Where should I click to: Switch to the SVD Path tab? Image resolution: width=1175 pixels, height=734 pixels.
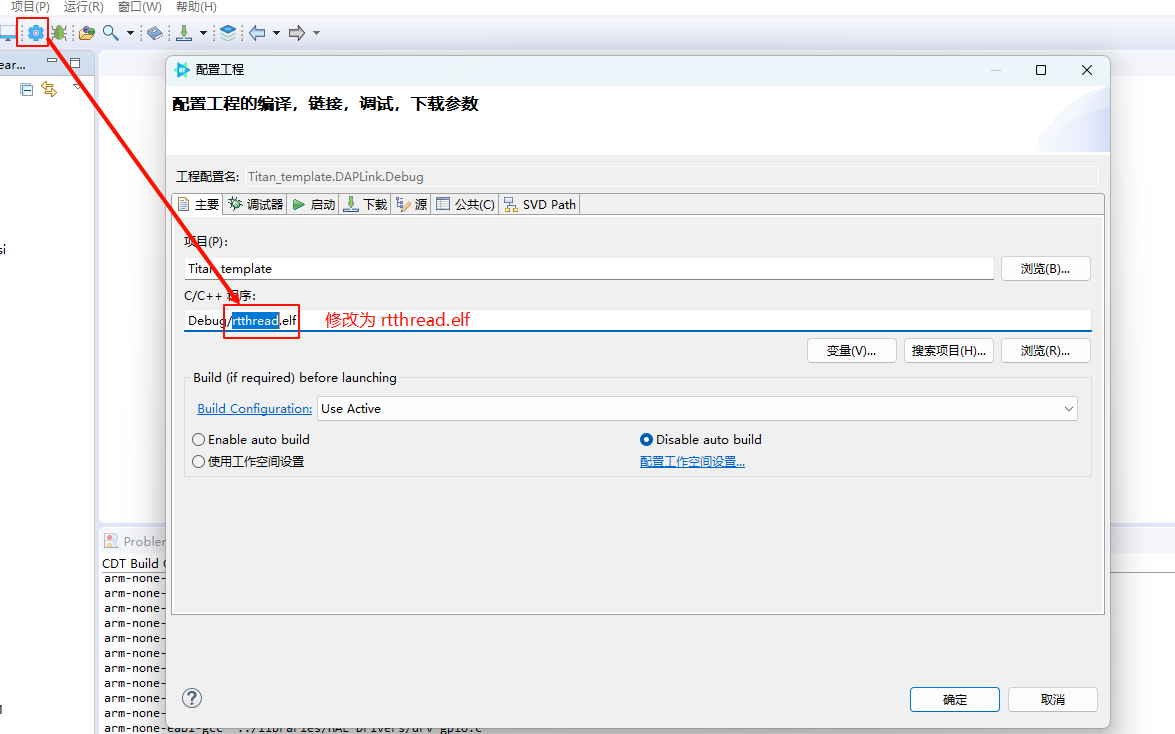[x=540, y=204]
